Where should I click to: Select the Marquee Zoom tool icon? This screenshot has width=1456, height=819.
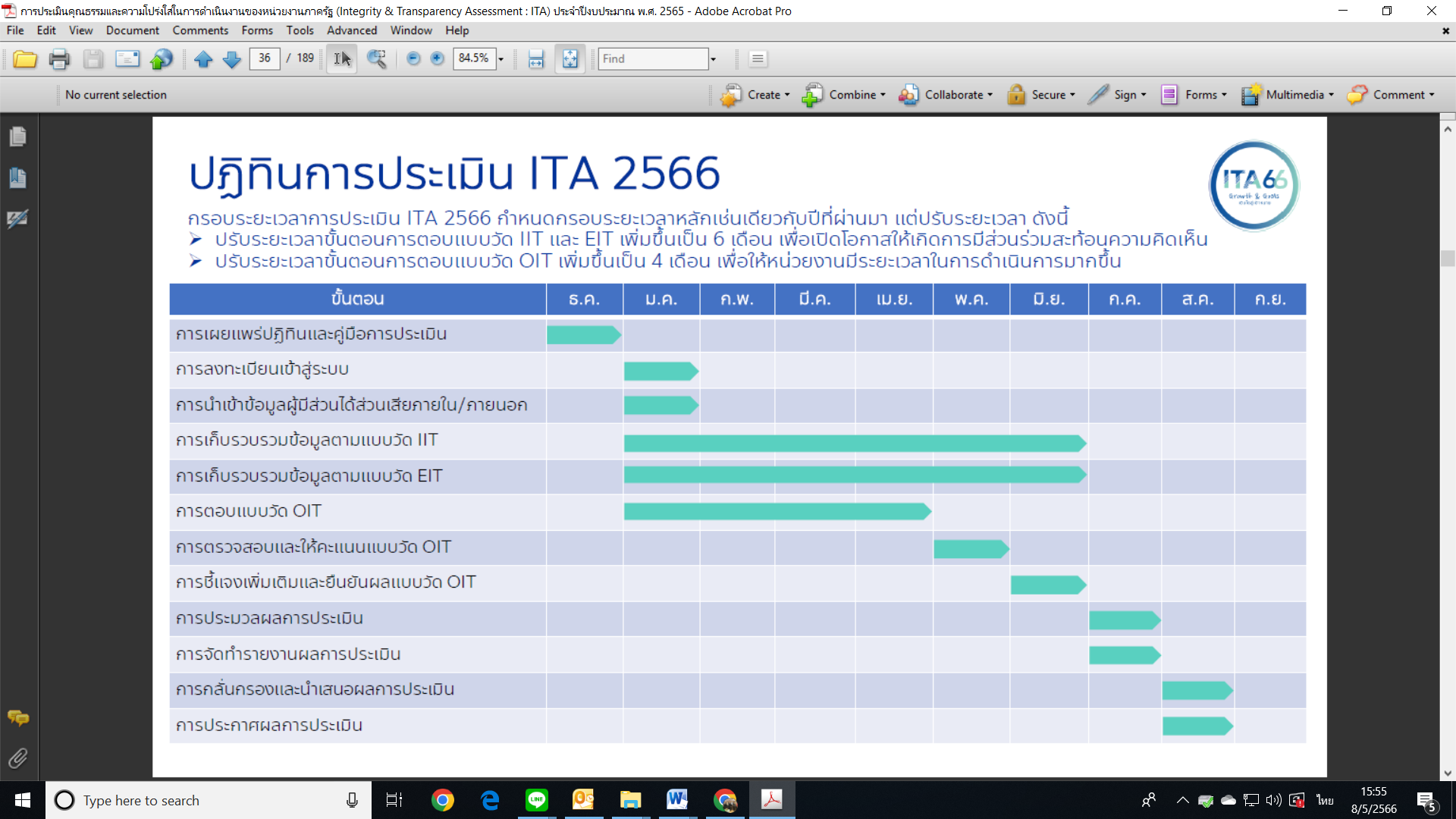pos(377,59)
